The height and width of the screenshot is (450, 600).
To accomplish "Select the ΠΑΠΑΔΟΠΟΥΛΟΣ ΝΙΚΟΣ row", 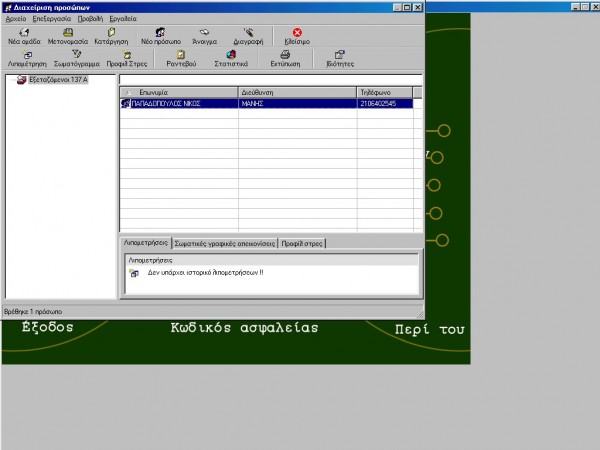I will [267, 103].
